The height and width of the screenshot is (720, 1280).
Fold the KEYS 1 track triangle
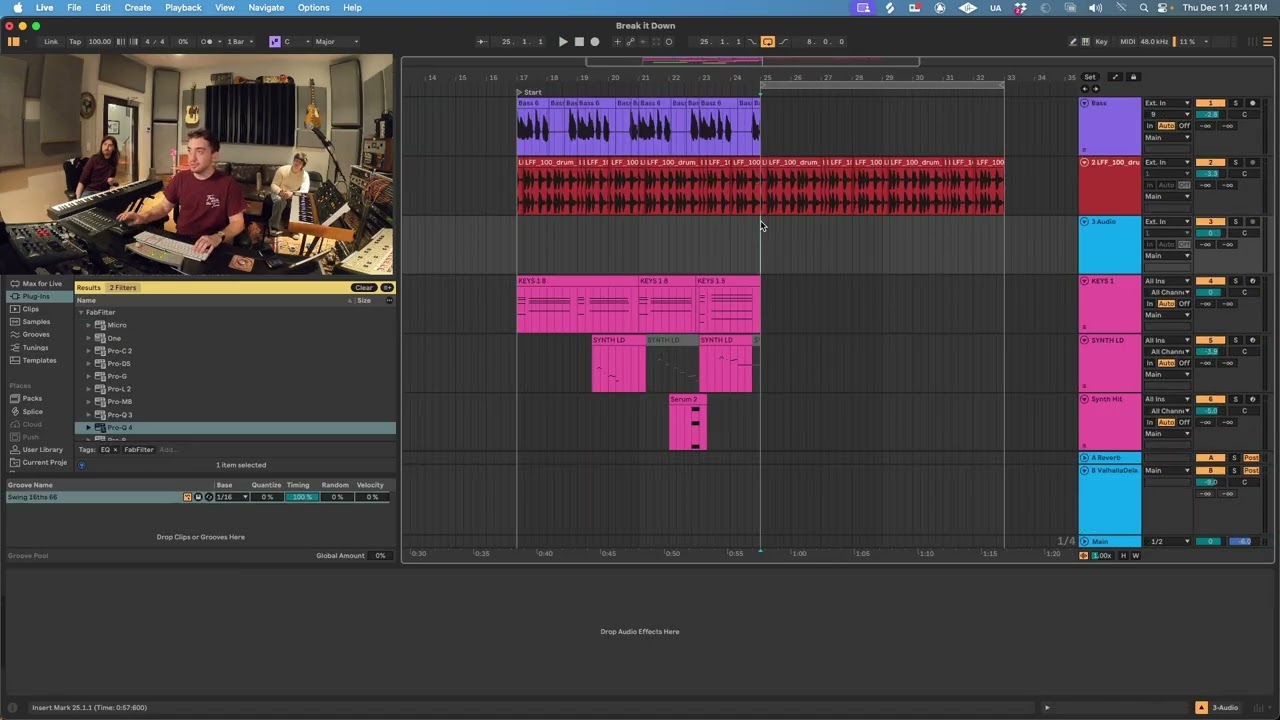1085,281
